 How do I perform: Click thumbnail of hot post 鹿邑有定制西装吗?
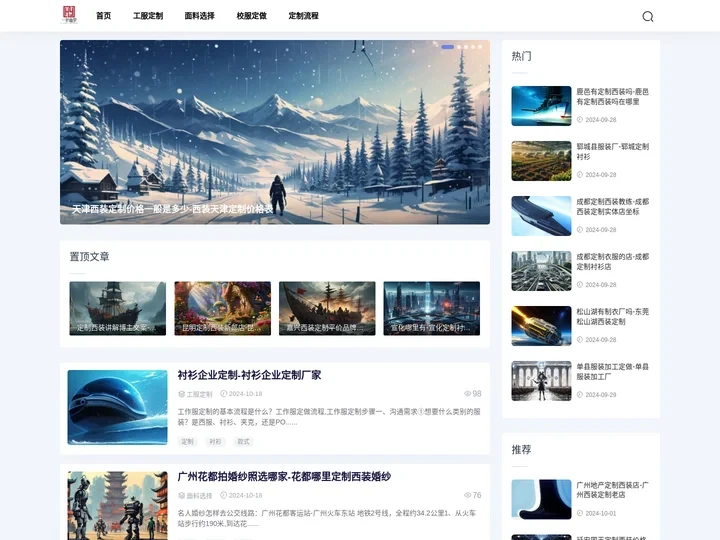click(x=541, y=106)
